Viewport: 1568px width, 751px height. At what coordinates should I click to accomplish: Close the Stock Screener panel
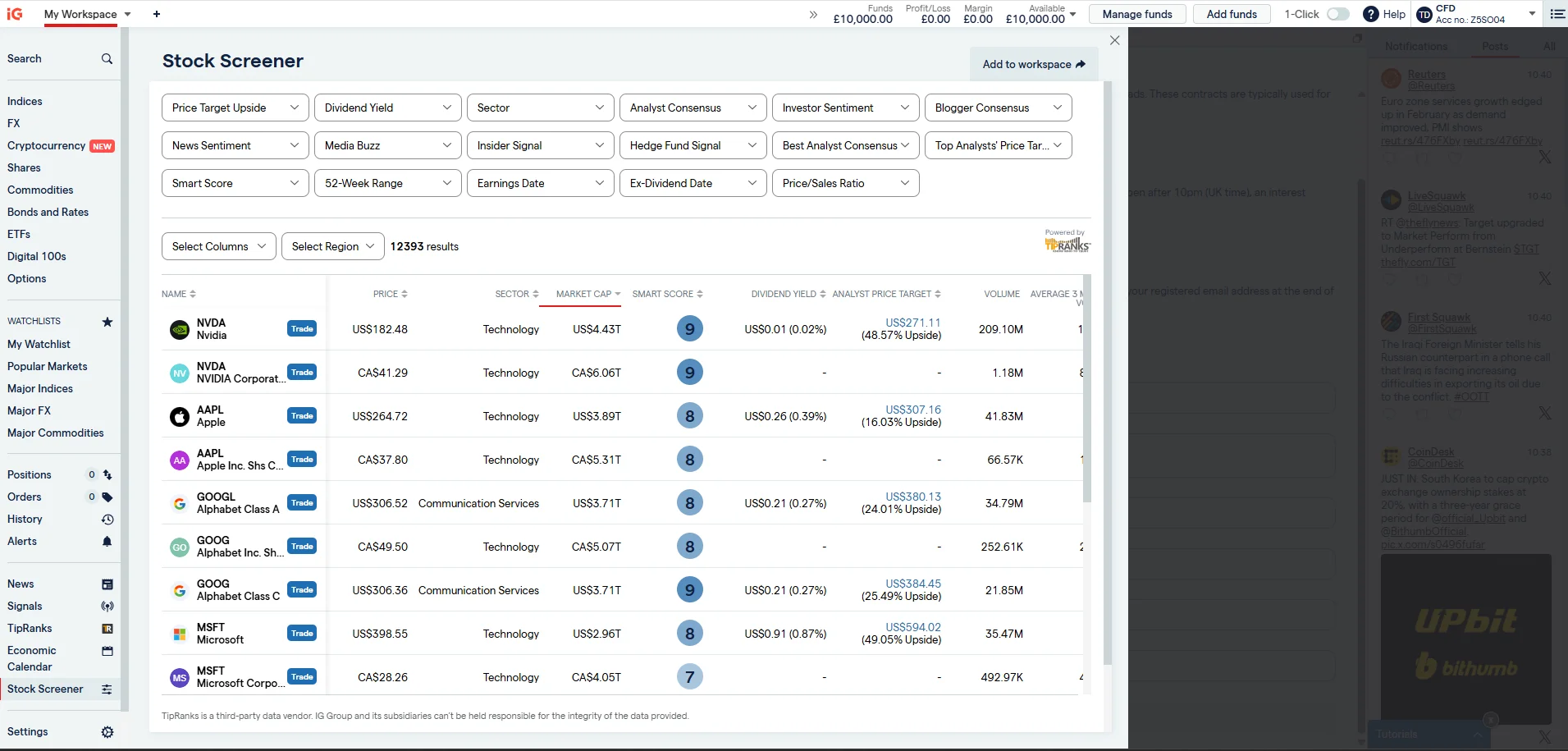1113,39
